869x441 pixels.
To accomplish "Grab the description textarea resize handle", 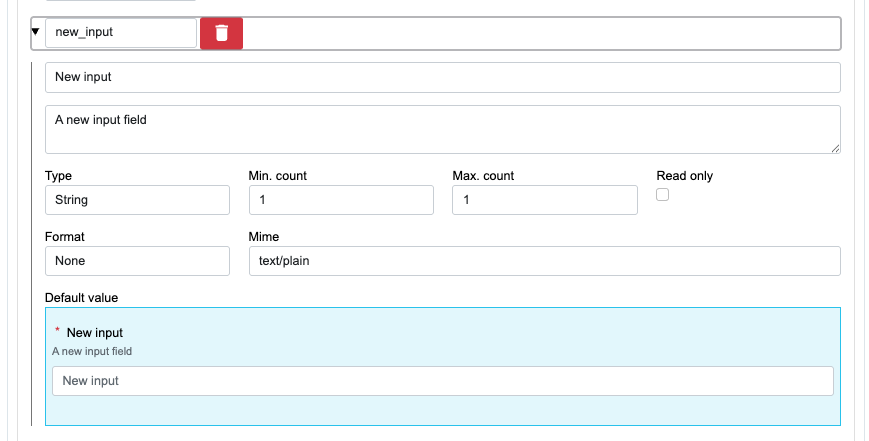I will coord(835,148).
